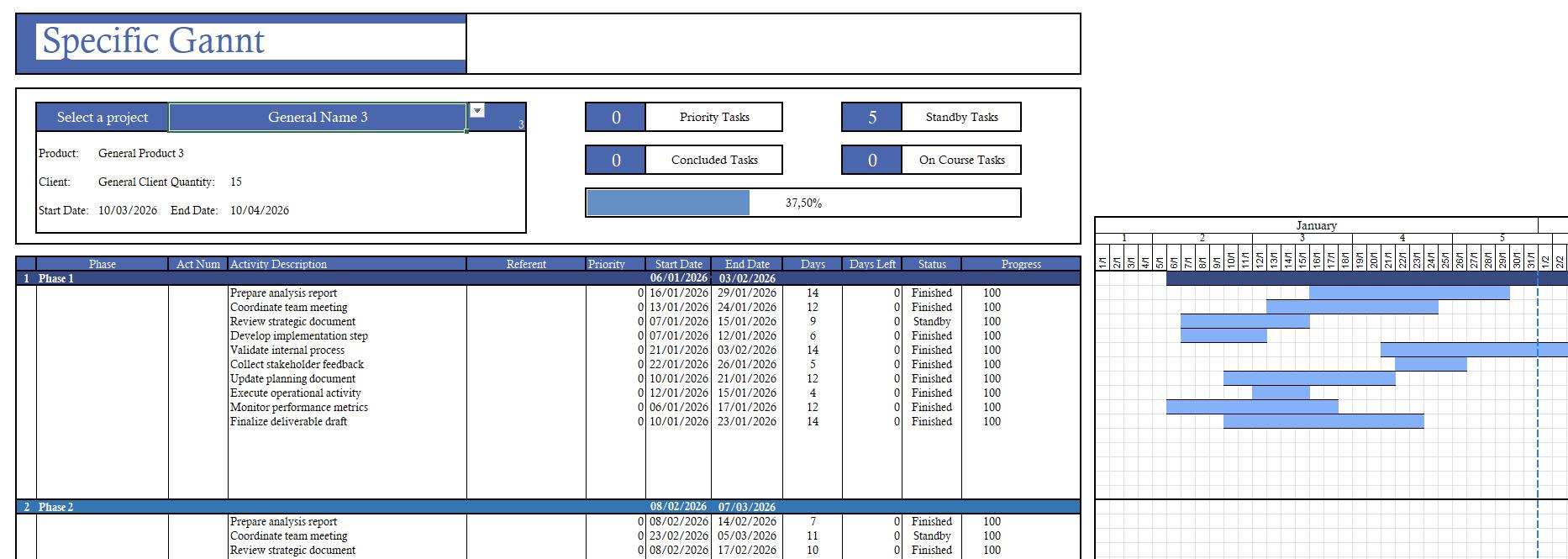
Task: Click Gantt bar for Execute operational activity
Action: pyautogui.click(x=1281, y=393)
